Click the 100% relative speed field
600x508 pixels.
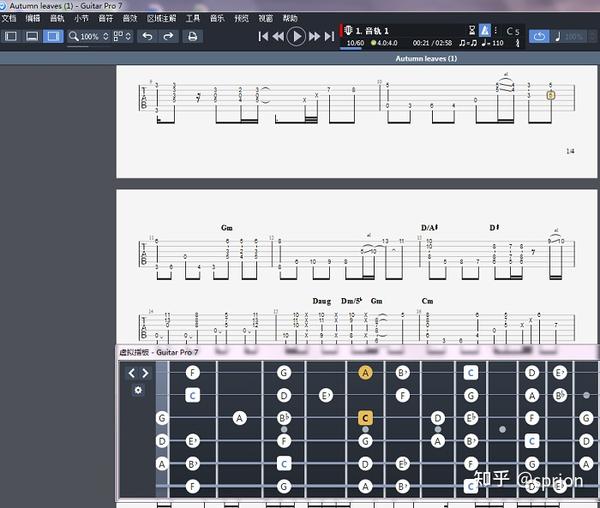coord(574,37)
